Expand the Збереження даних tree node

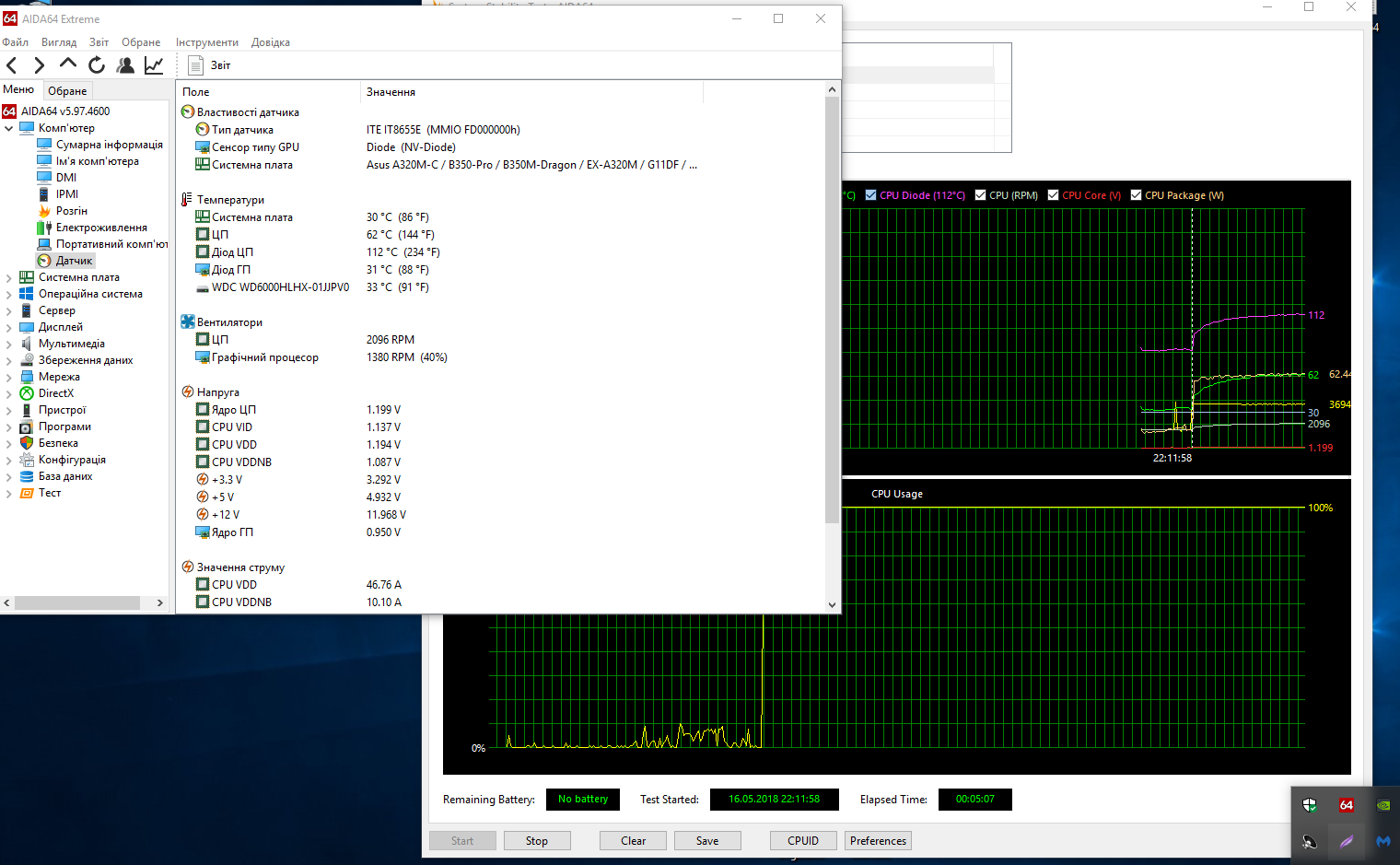point(9,360)
